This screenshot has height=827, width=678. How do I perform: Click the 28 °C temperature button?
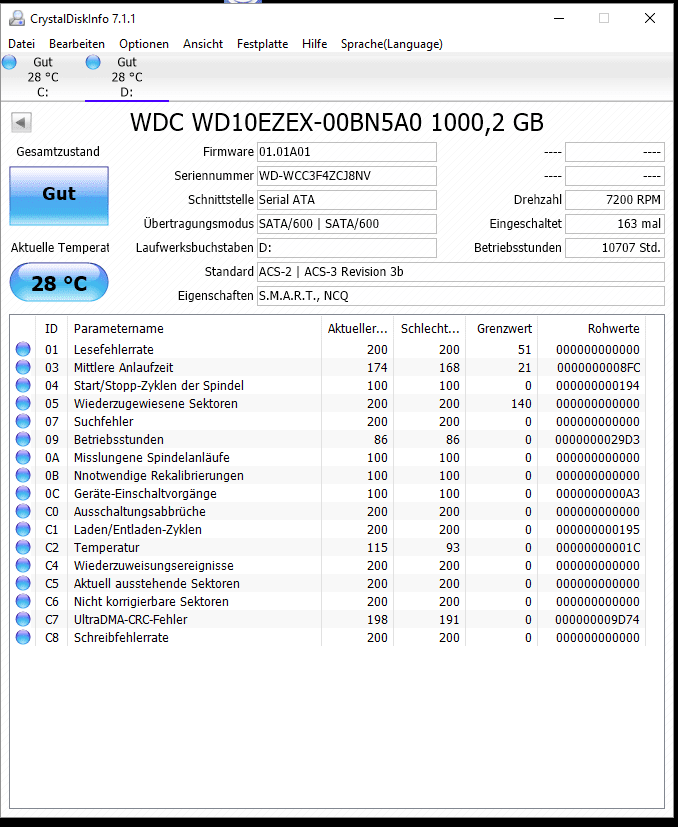(x=59, y=283)
